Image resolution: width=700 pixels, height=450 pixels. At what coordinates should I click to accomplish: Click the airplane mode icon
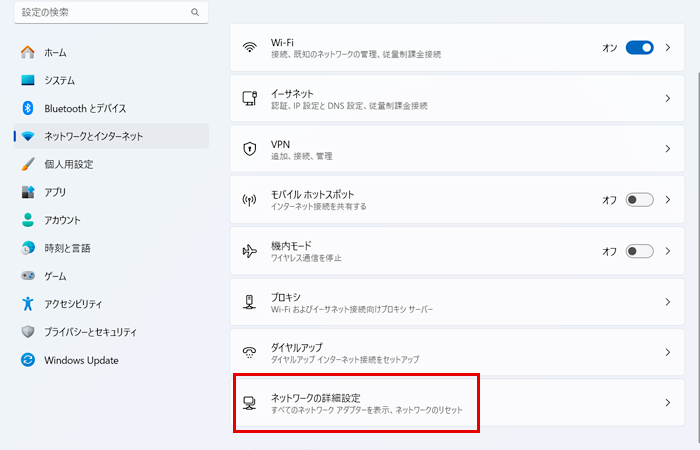[x=250, y=251]
